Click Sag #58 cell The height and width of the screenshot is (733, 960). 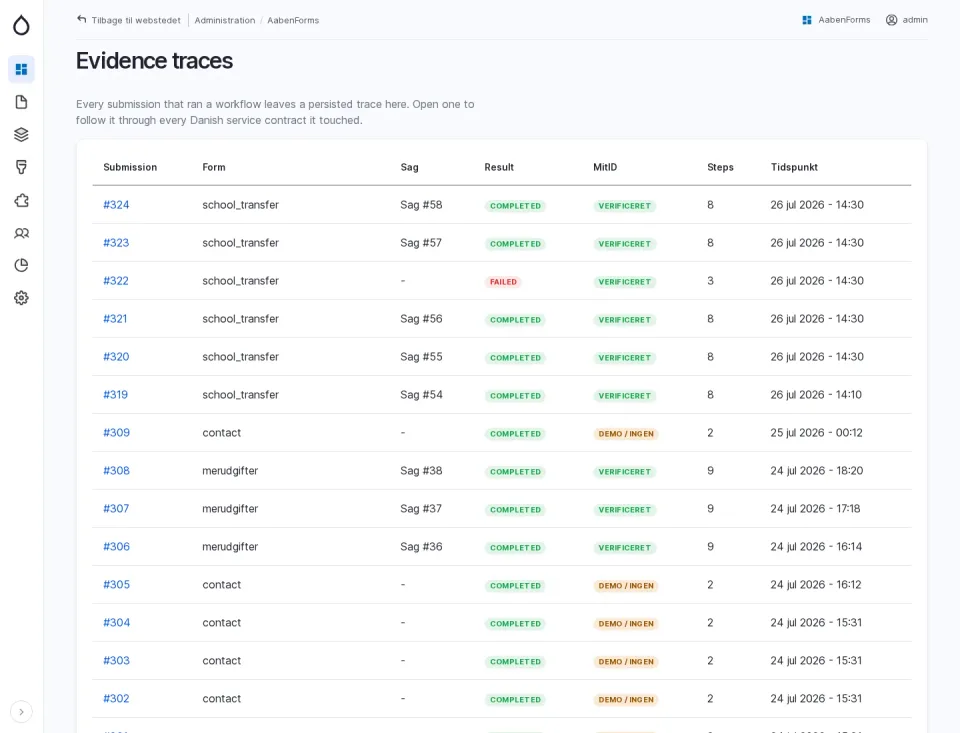pos(421,205)
